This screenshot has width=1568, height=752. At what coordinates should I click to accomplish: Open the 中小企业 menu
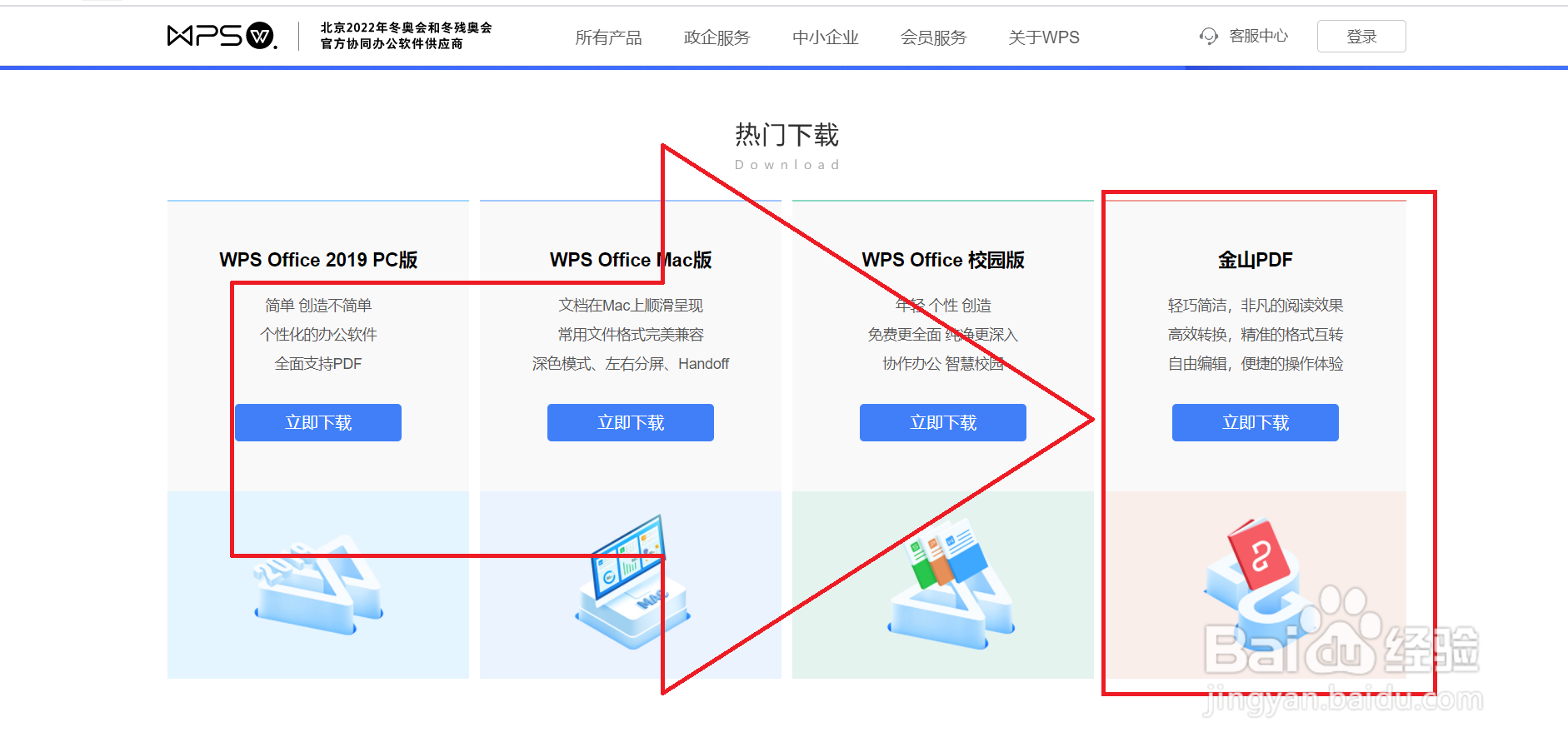825,37
